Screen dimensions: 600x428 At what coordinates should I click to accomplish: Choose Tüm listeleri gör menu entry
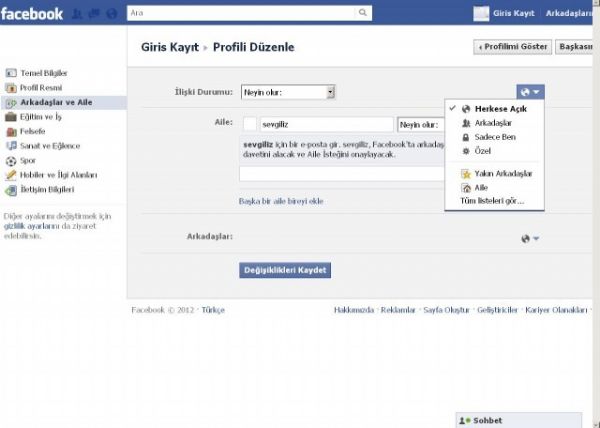tap(492, 201)
